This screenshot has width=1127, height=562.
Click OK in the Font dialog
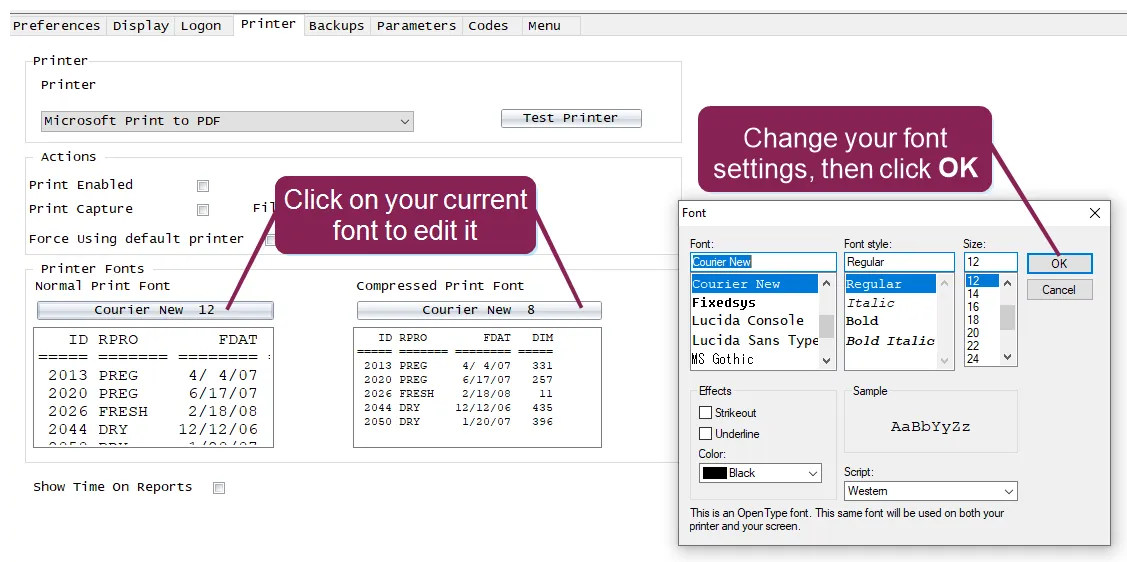click(x=1059, y=264)
